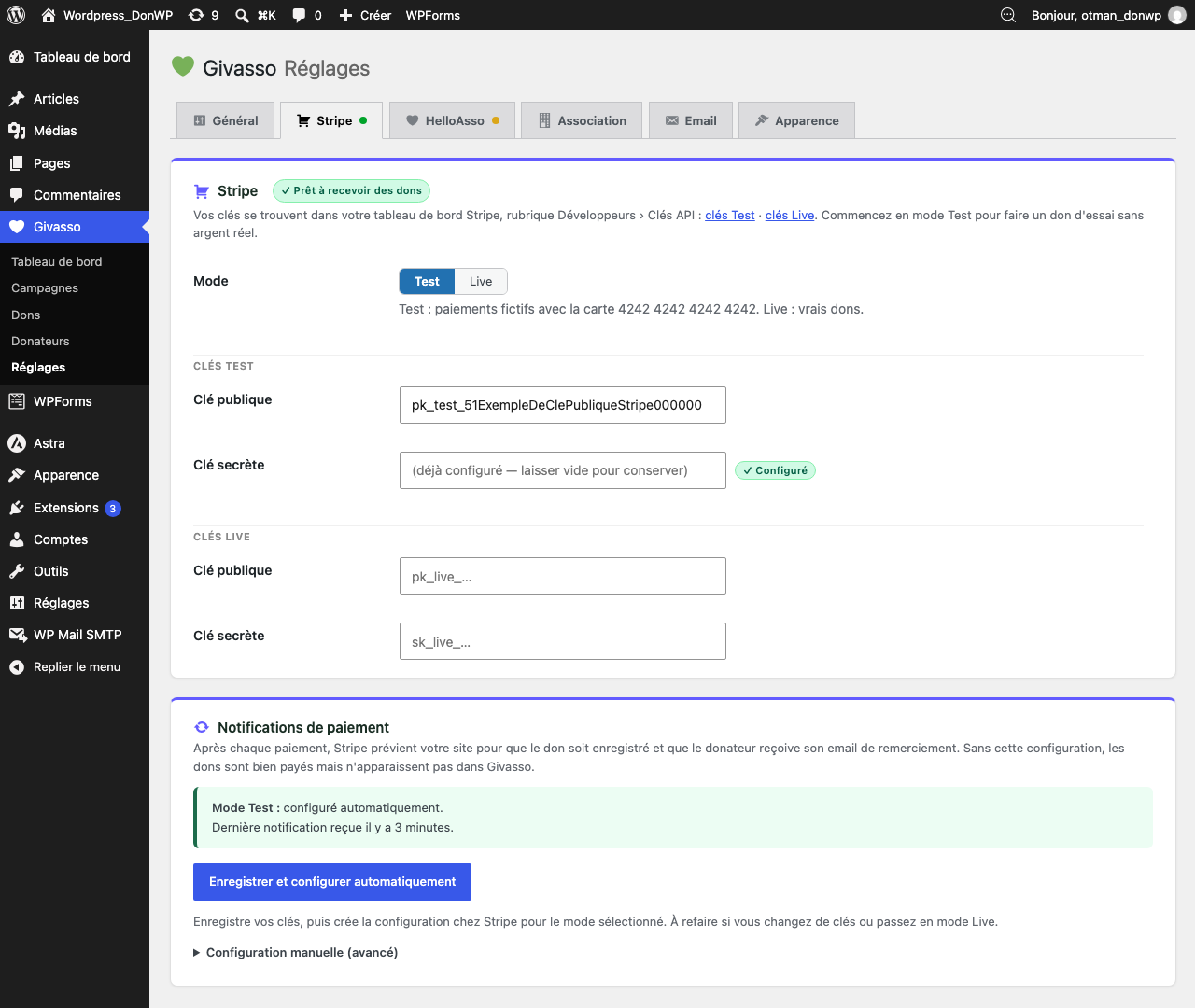Switch Stripe mode to Live
The width and height of the screenshot is (1195, 1008).
coord(481,282)
